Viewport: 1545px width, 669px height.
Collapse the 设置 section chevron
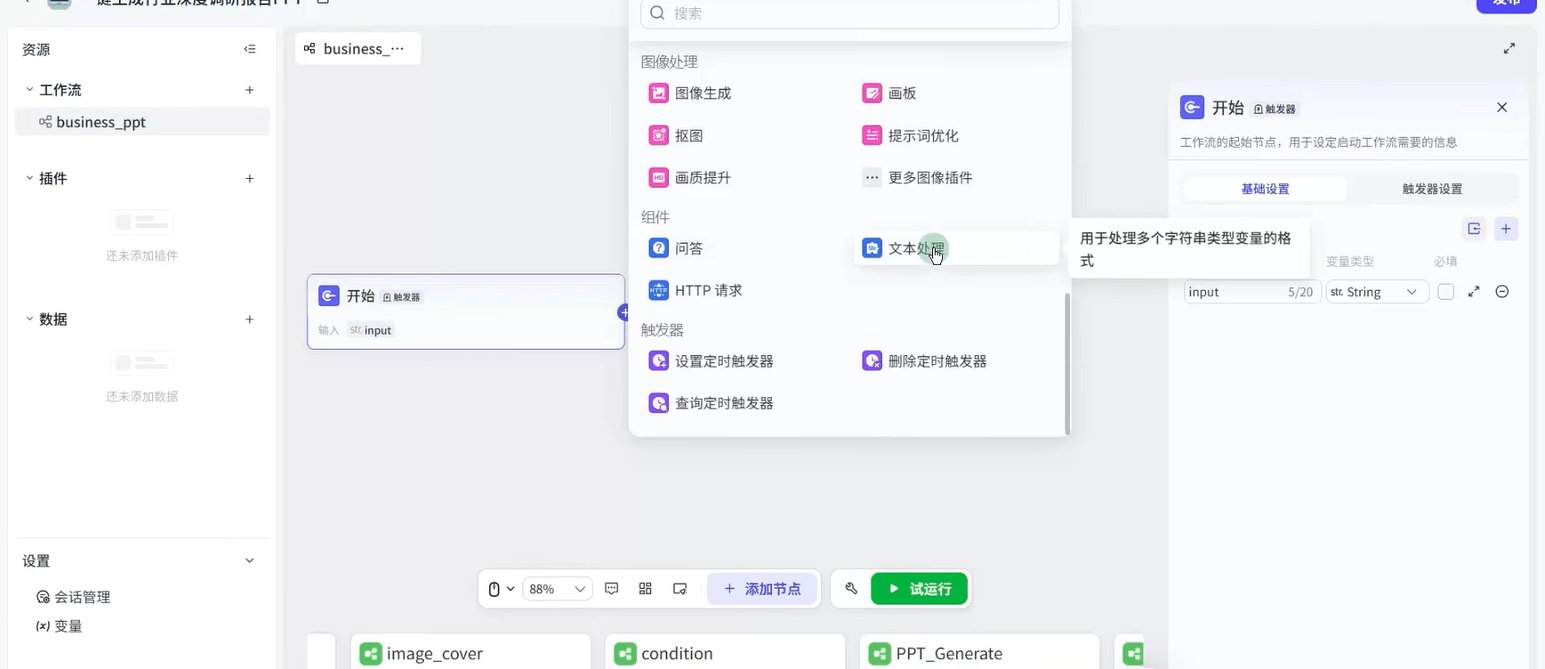click(x=250, y=561)
